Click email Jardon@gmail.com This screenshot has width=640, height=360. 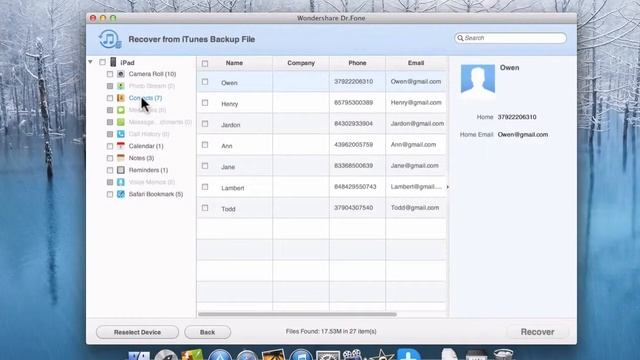417,123
